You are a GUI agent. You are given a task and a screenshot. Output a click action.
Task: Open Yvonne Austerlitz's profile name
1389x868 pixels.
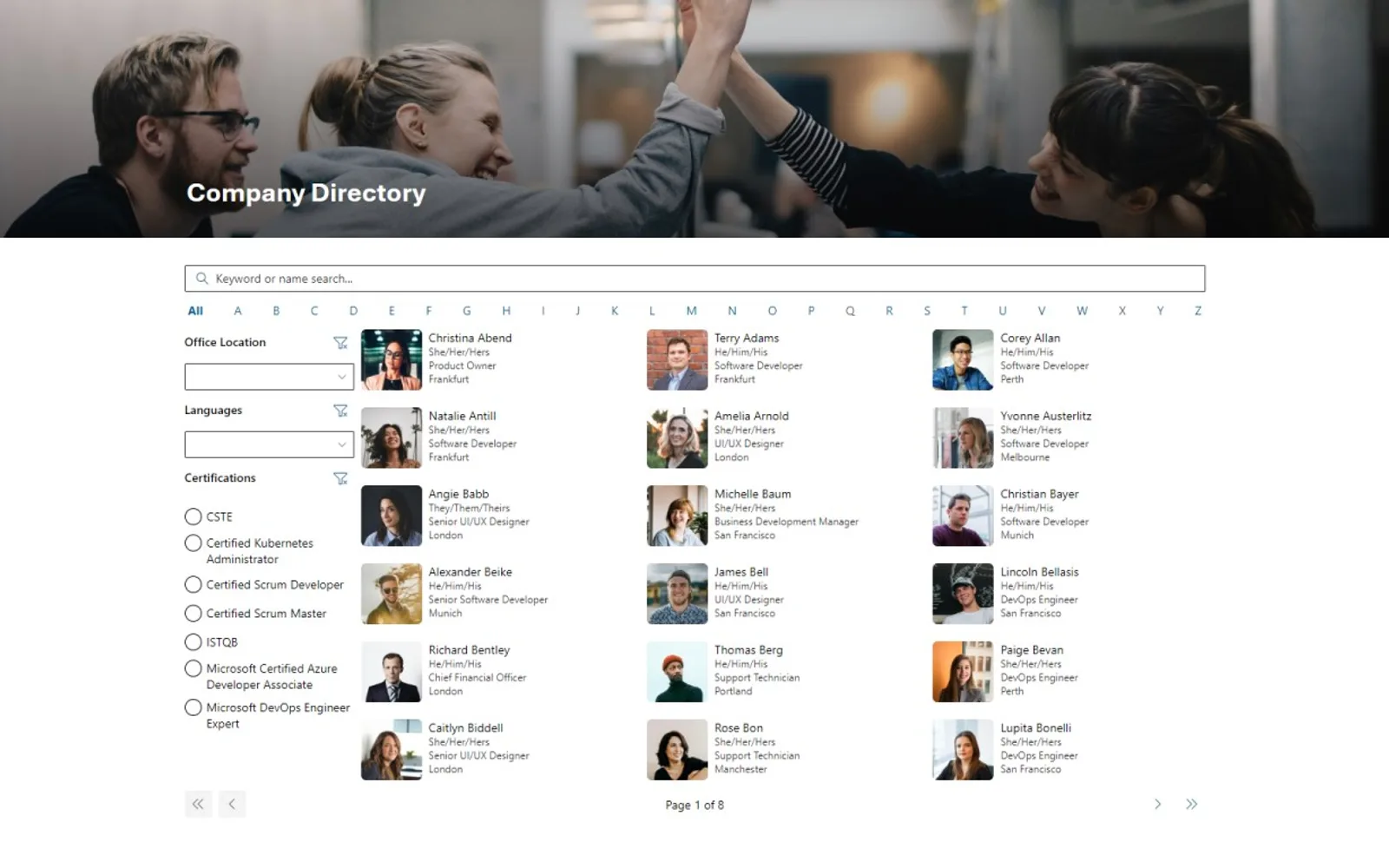[1045, 416]
